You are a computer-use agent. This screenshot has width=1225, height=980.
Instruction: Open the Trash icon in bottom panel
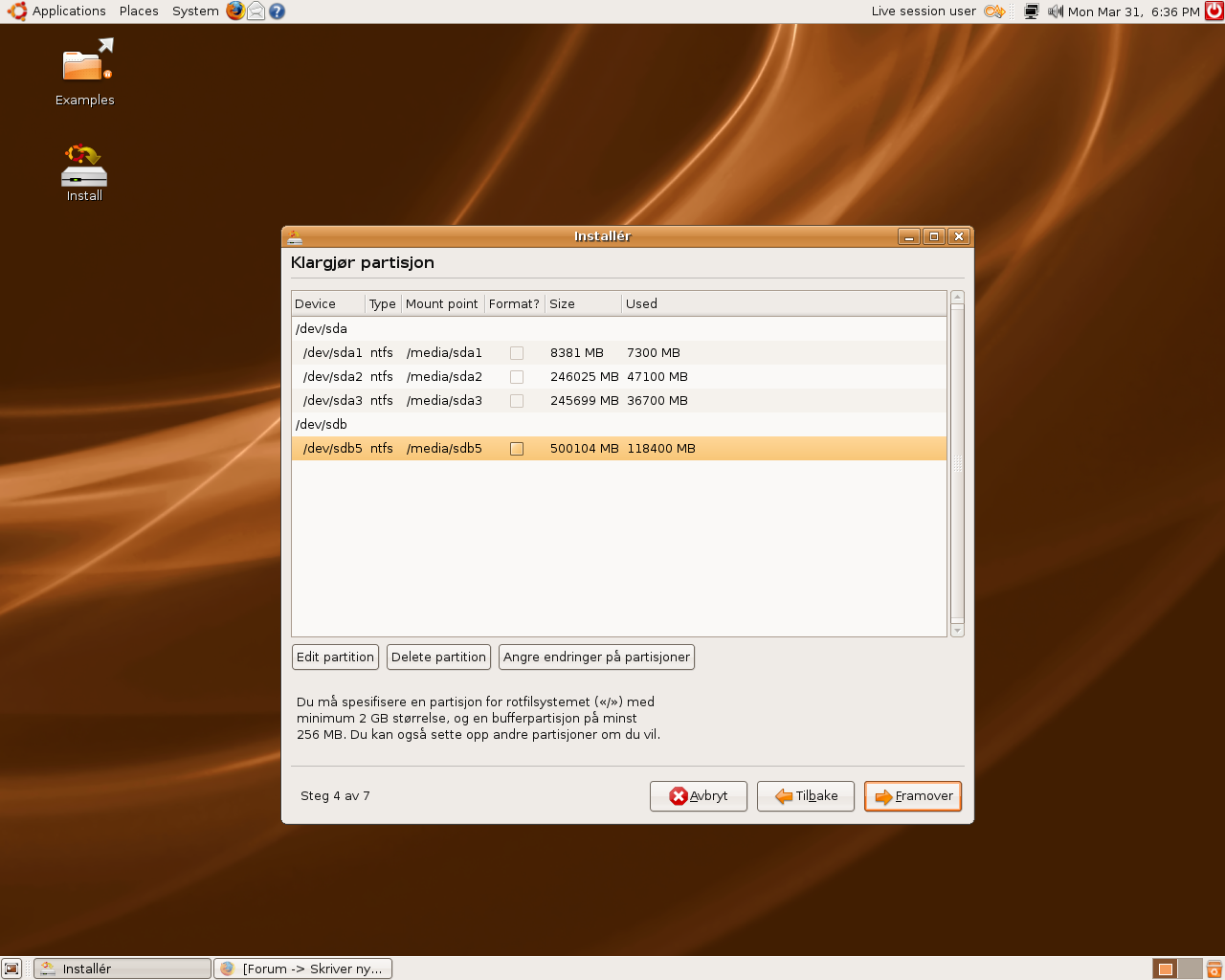(x=1214, y=969)
